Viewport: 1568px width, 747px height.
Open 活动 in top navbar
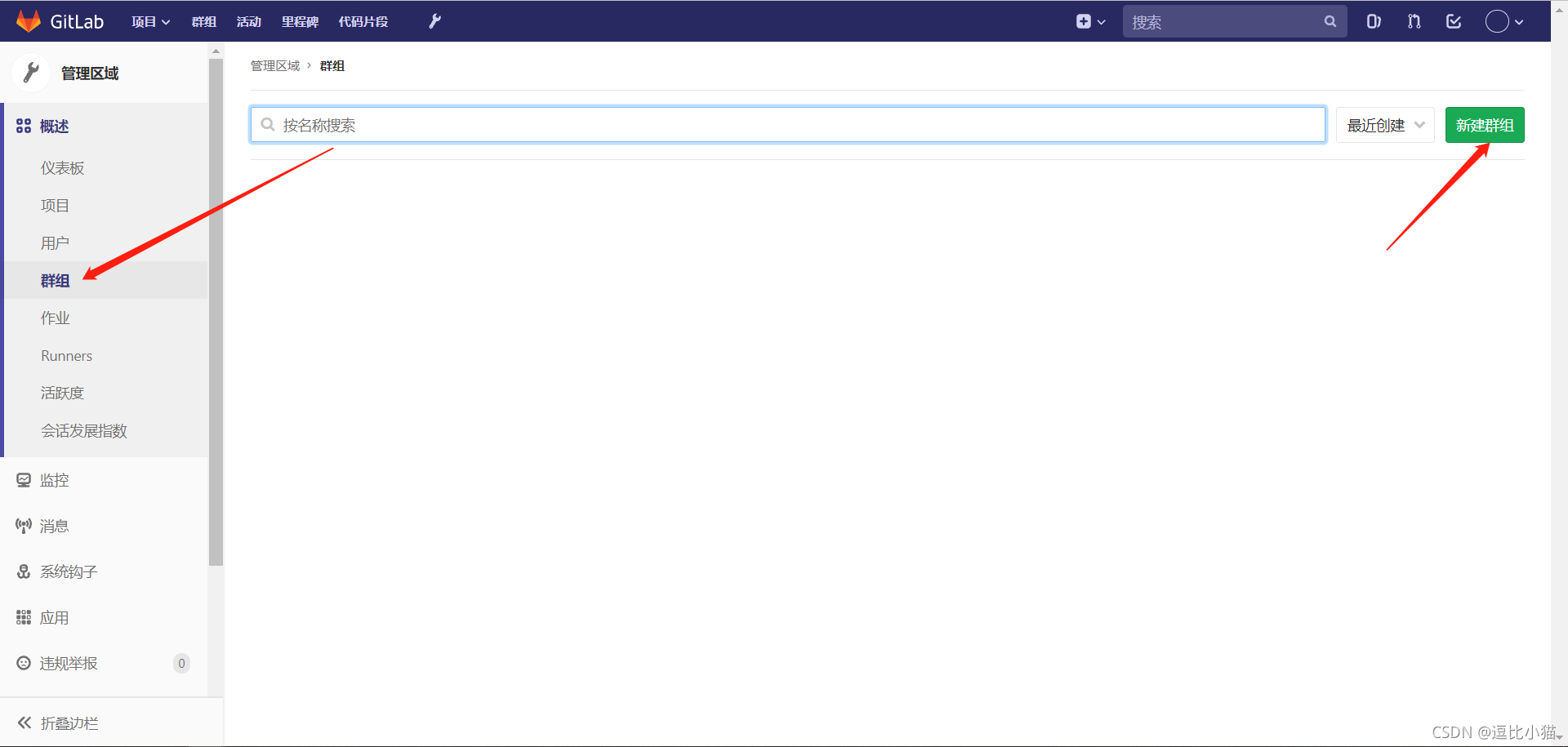tap(249, 22)
